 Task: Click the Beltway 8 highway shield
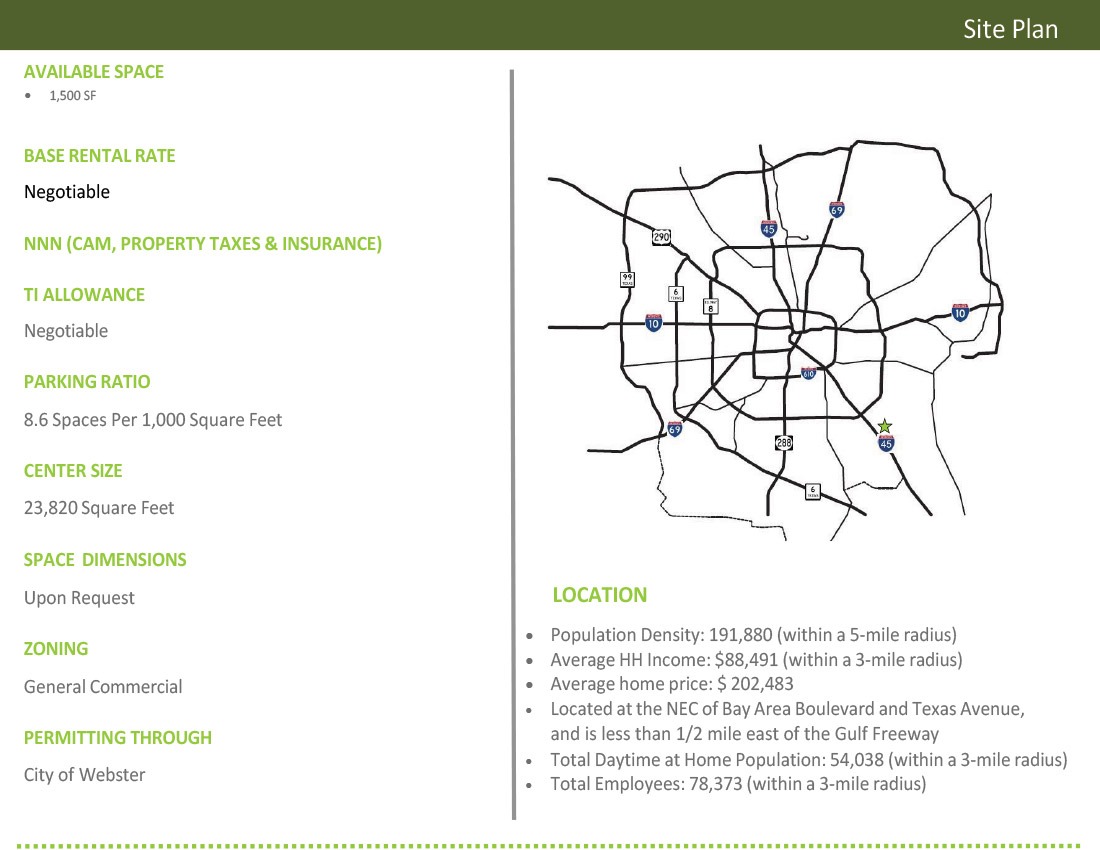710,307
